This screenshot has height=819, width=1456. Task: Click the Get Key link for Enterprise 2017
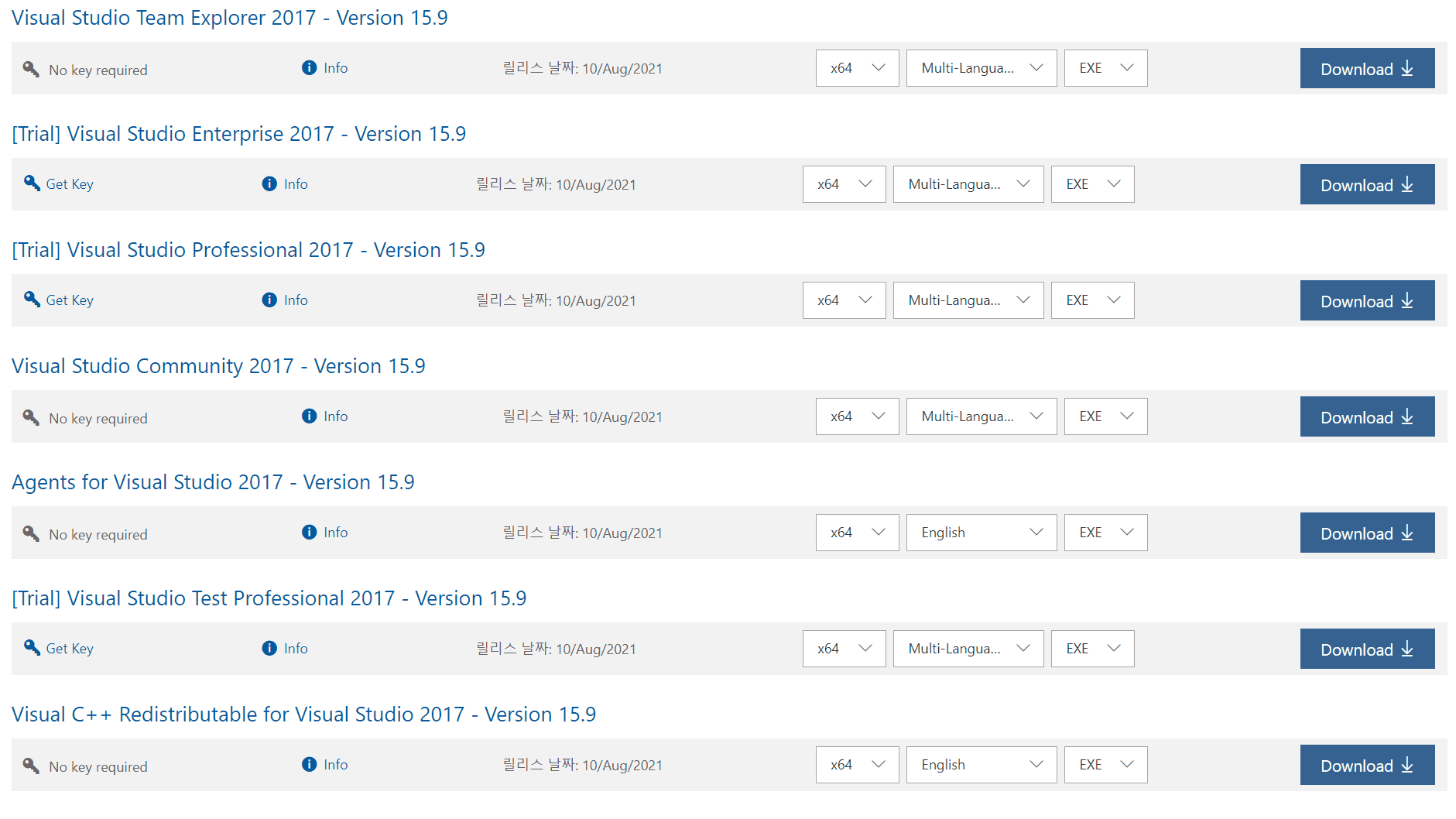pyautogui.click(x=70, y=184)
